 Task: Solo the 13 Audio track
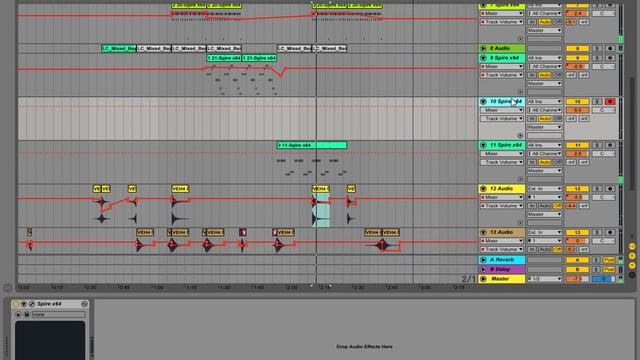click(597, 232)
